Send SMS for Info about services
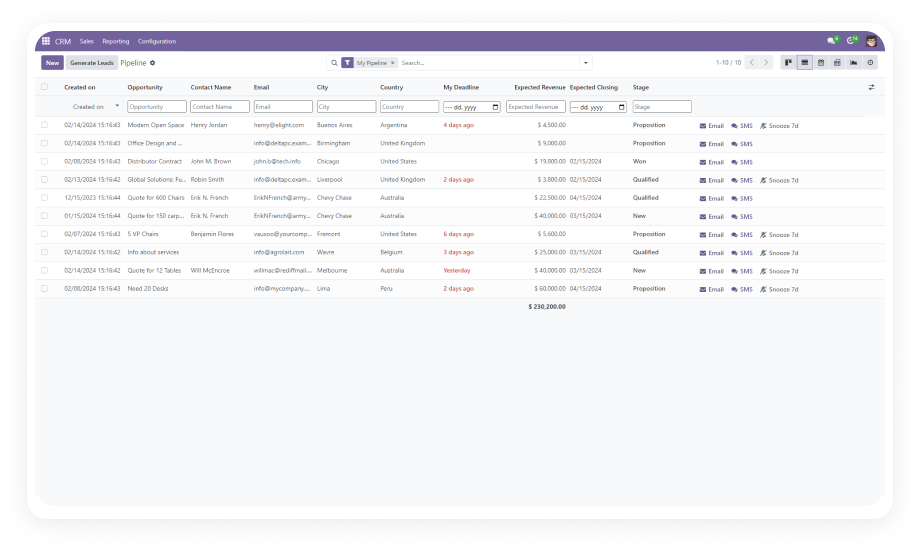Image resolution: width=920 pixels, height=550 pixels. [742, 253]
